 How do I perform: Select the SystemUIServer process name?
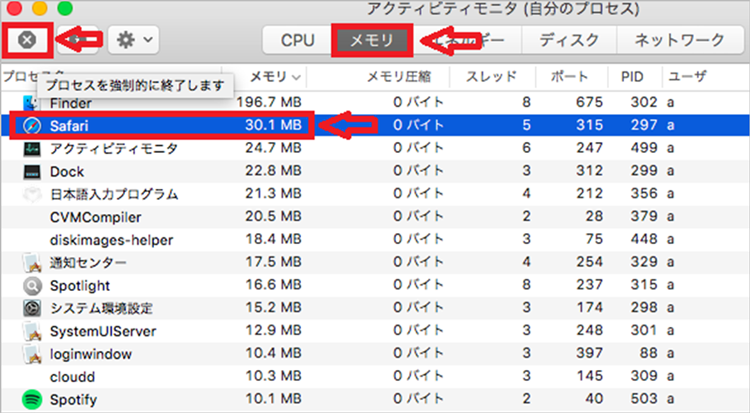click(103, 331)
